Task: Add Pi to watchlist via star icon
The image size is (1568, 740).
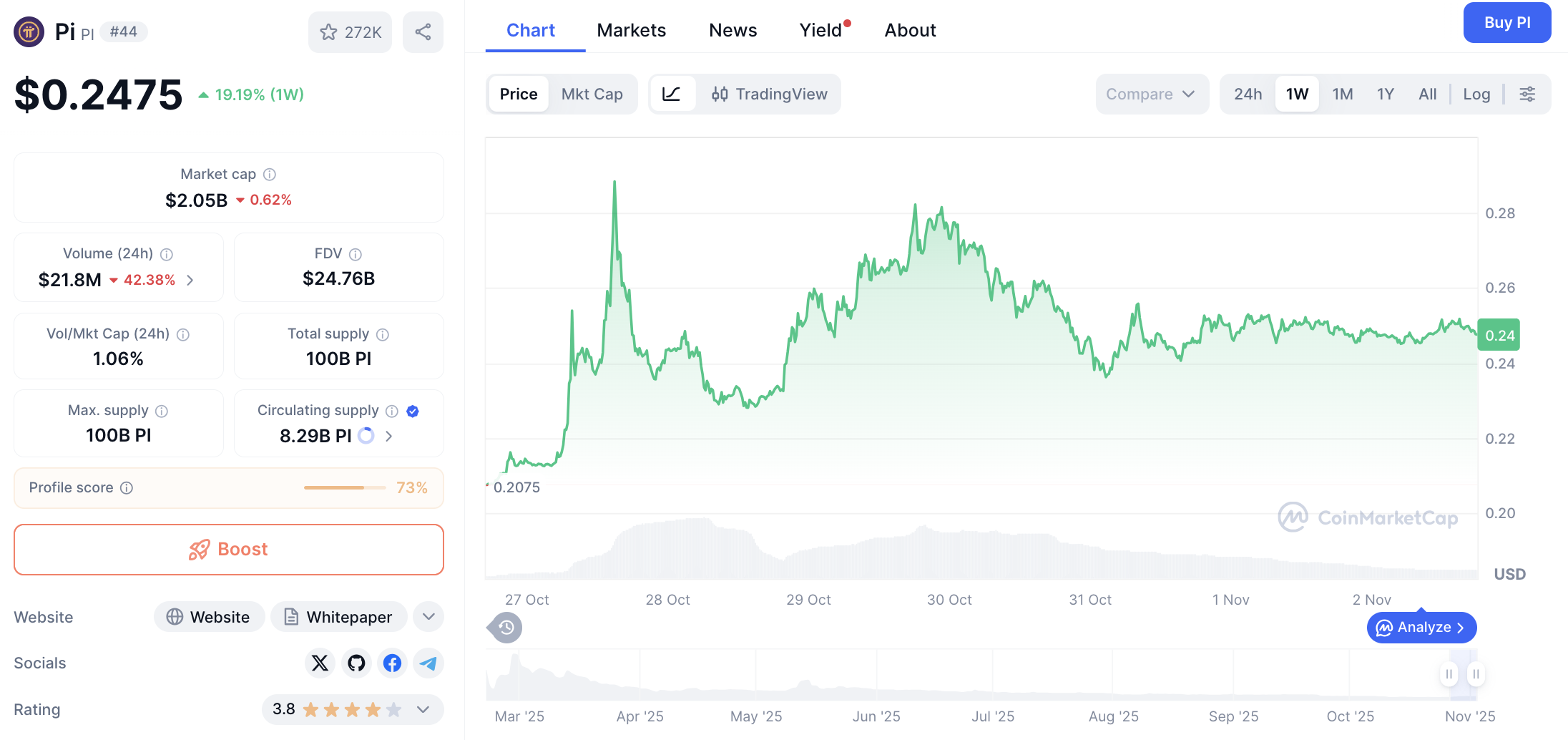Action: pos(329,31)
